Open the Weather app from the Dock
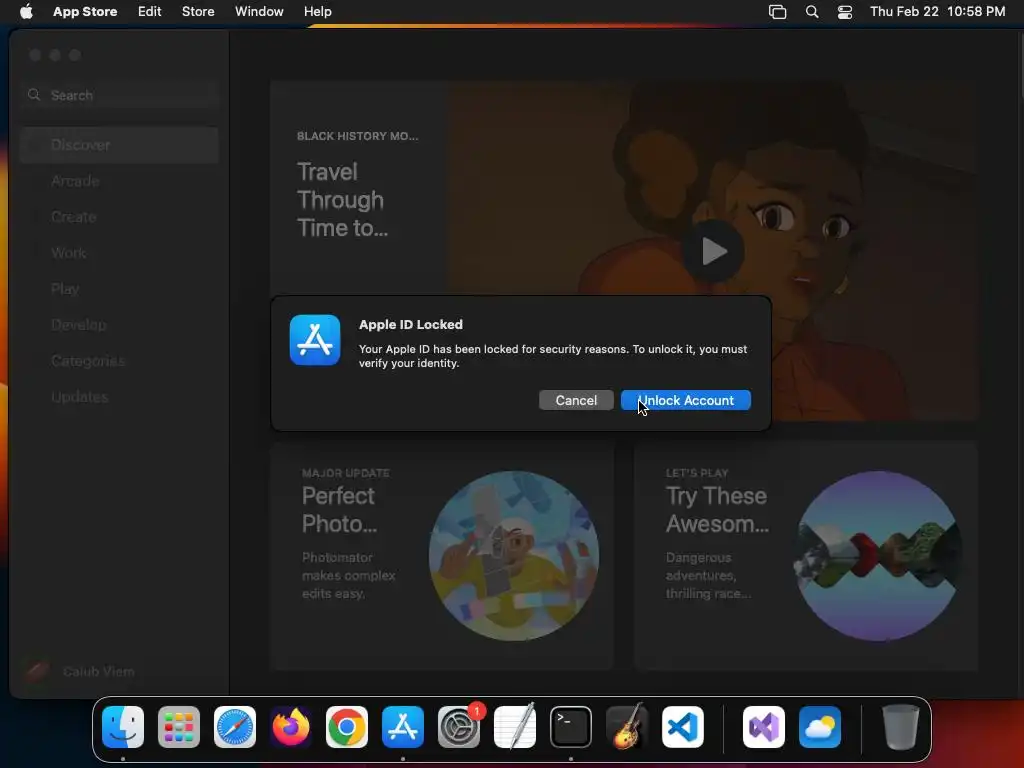The image size is (1024, 768). click(x=820, y=727)
